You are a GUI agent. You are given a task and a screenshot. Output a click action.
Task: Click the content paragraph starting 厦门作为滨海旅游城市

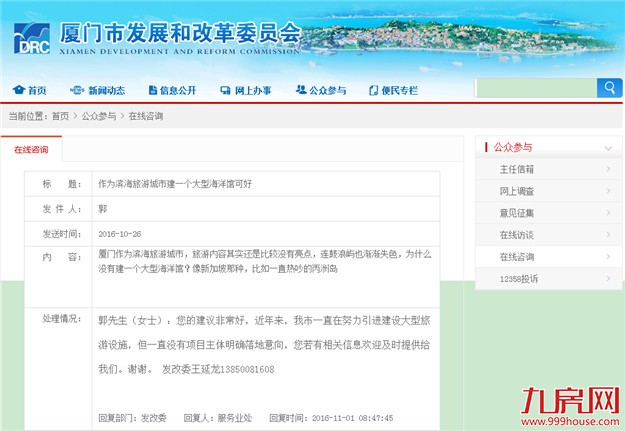265,262
